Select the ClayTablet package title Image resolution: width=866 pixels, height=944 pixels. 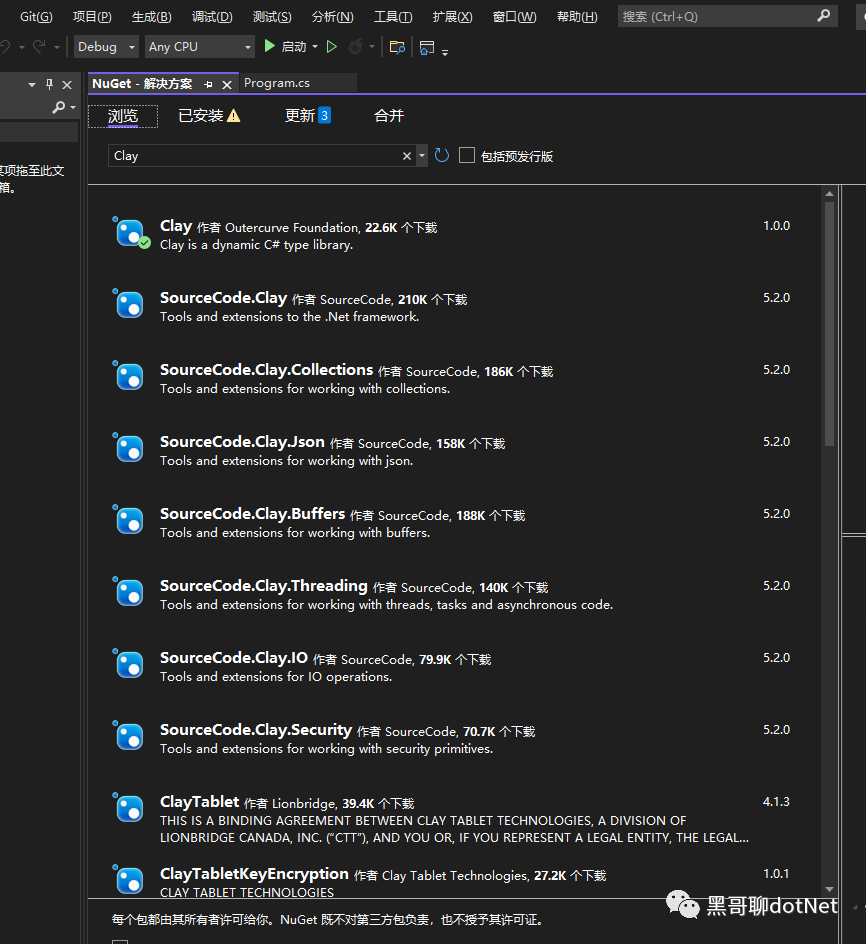point(199,801)
